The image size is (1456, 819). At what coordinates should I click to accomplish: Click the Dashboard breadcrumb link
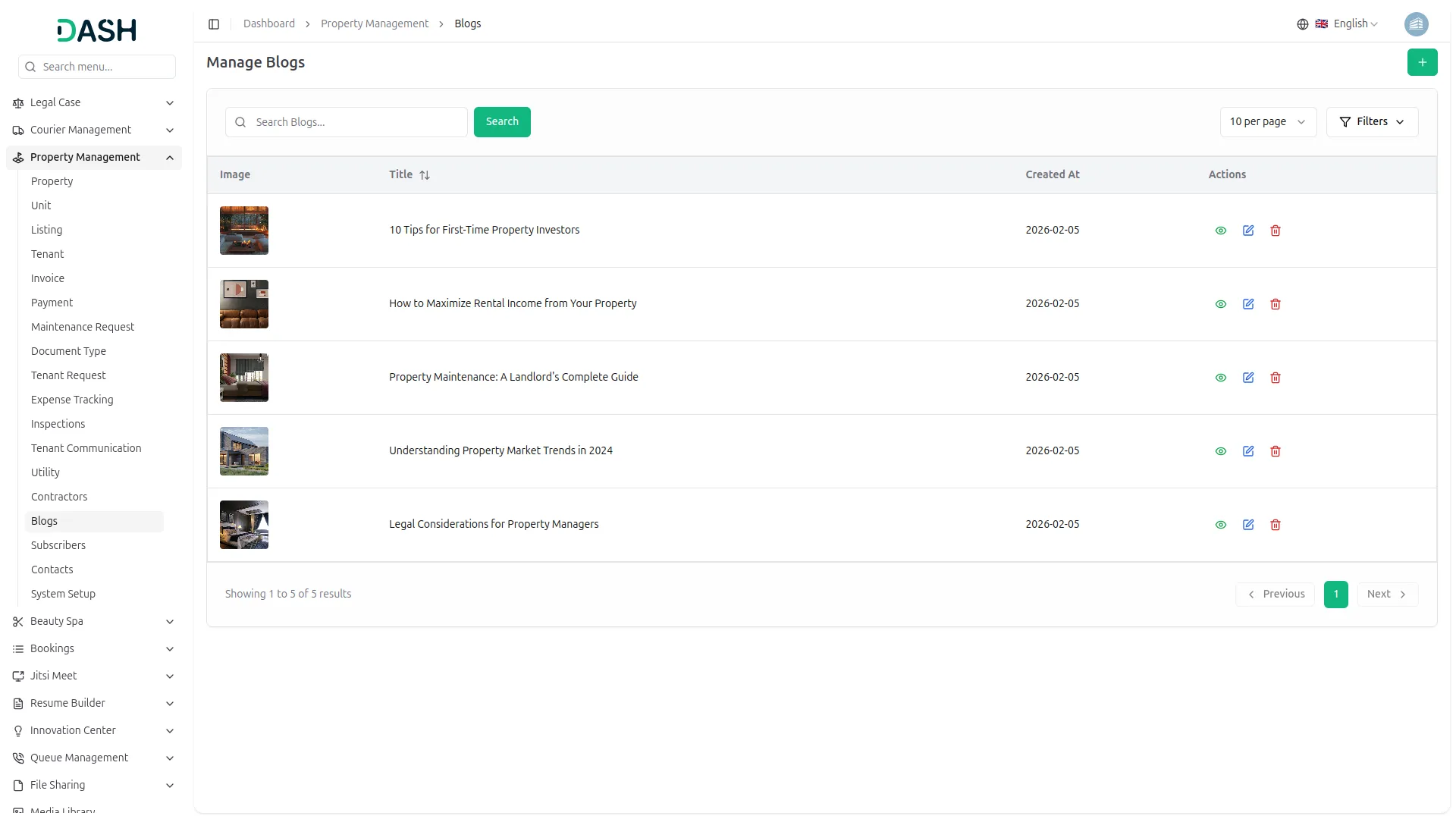269,24
